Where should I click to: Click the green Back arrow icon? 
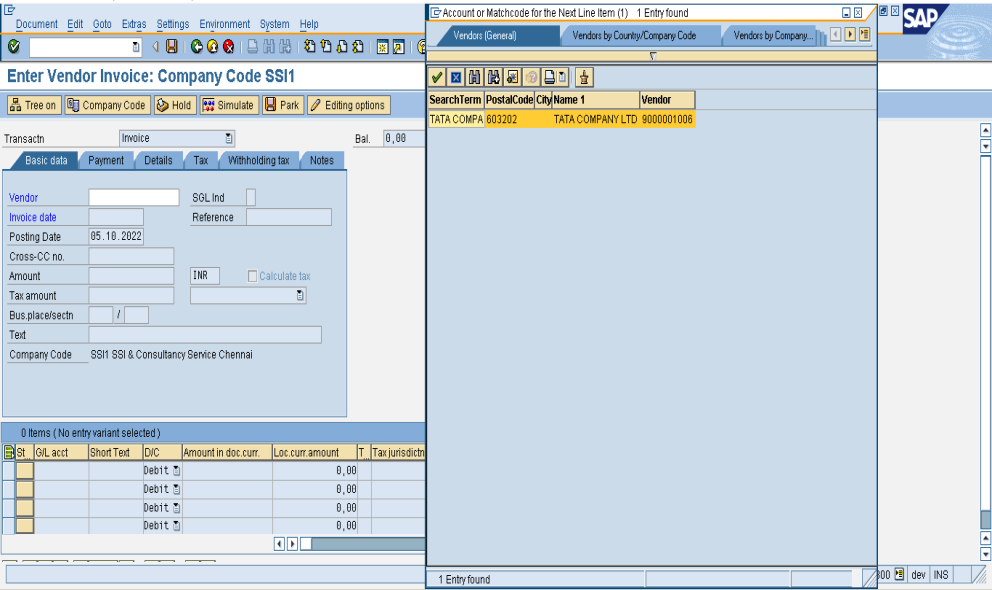click(x=197, y=47)
